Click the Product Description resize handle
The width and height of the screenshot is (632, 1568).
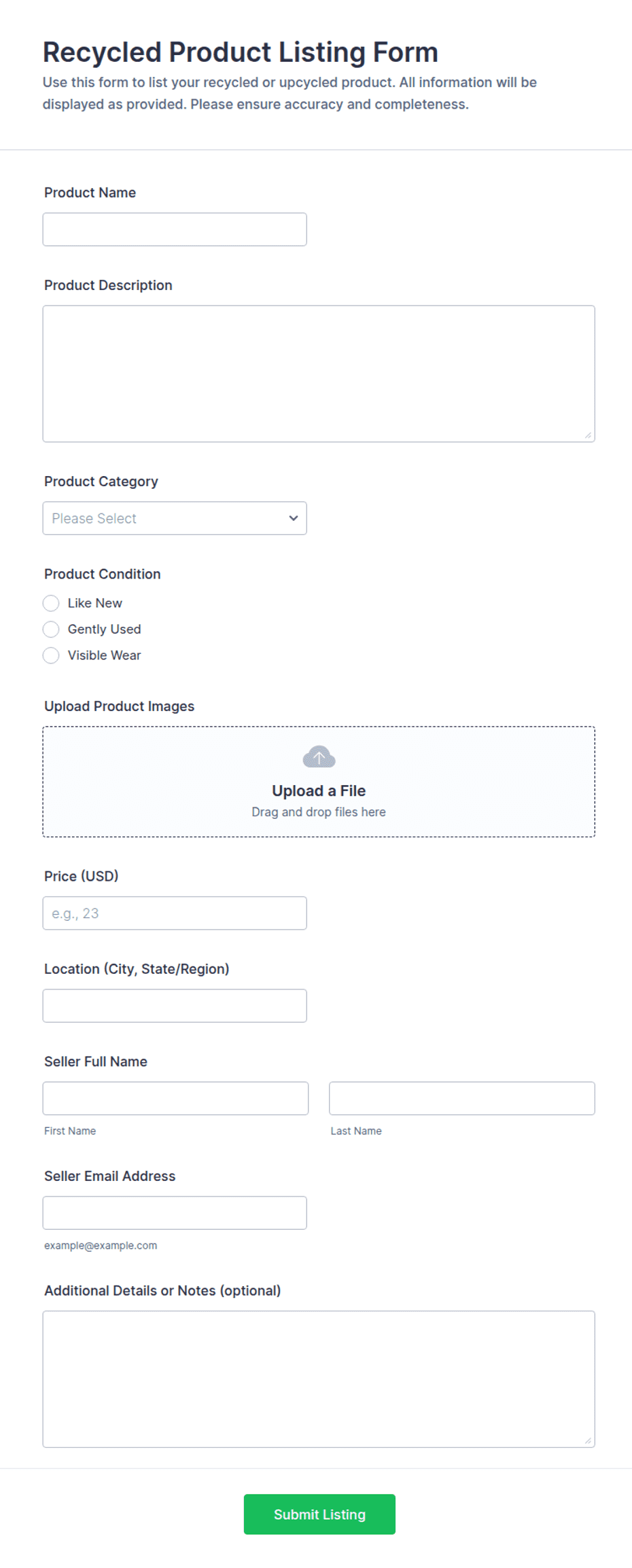tap(588, 435)
